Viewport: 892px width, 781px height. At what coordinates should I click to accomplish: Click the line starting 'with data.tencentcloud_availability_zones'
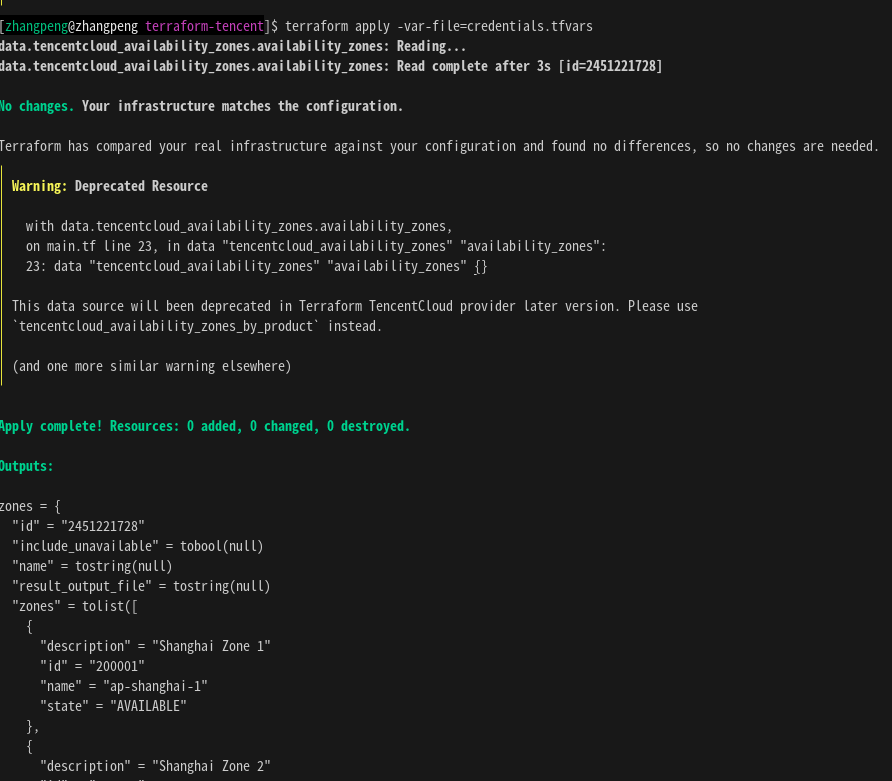(x=239, y=226)
